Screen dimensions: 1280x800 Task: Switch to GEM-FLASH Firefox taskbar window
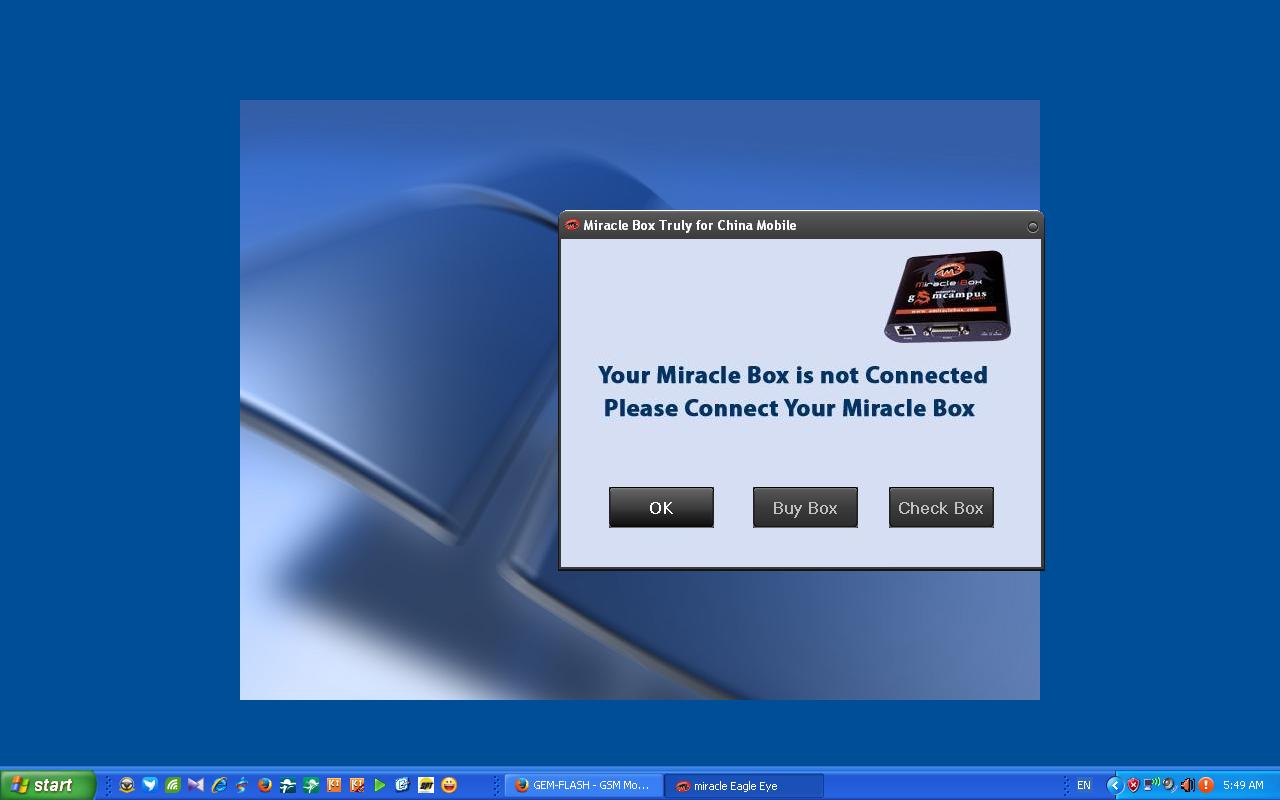584,786
